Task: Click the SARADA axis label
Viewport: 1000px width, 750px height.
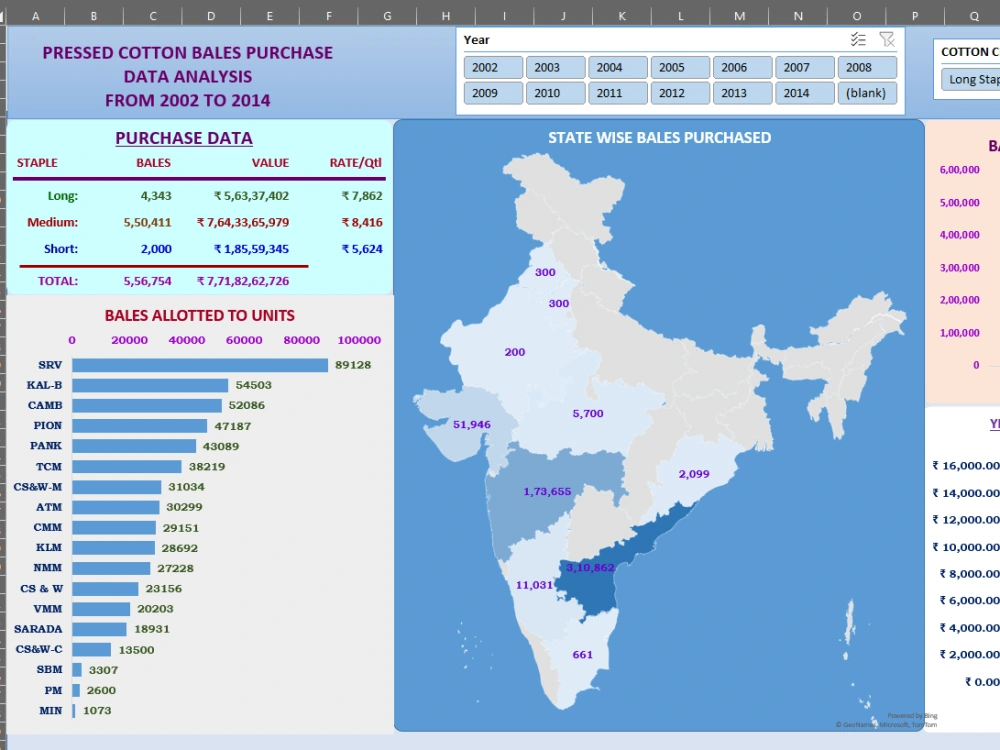Action: coord(38,629)
